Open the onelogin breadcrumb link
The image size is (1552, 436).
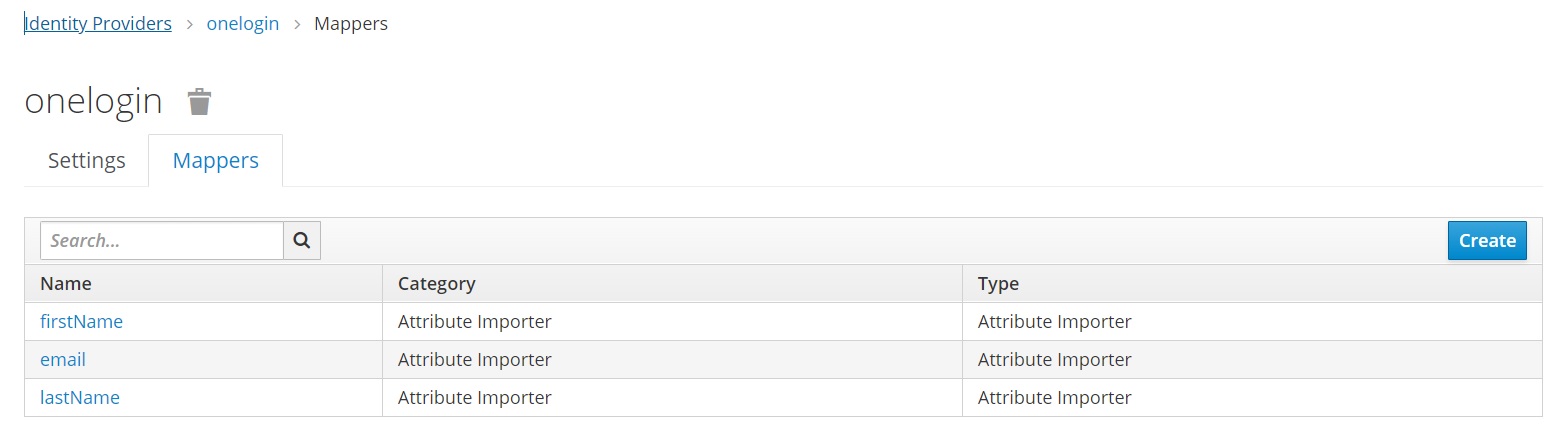point(243,24)
